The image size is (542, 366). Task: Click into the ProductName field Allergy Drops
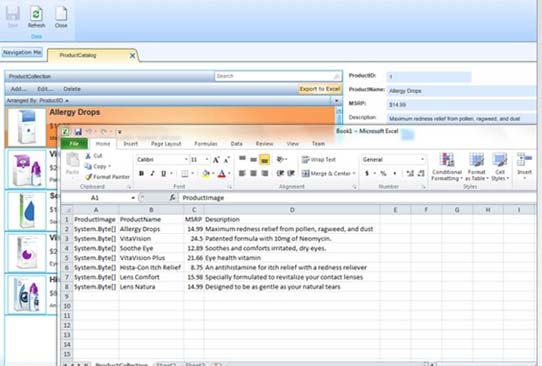coord(461,91)
